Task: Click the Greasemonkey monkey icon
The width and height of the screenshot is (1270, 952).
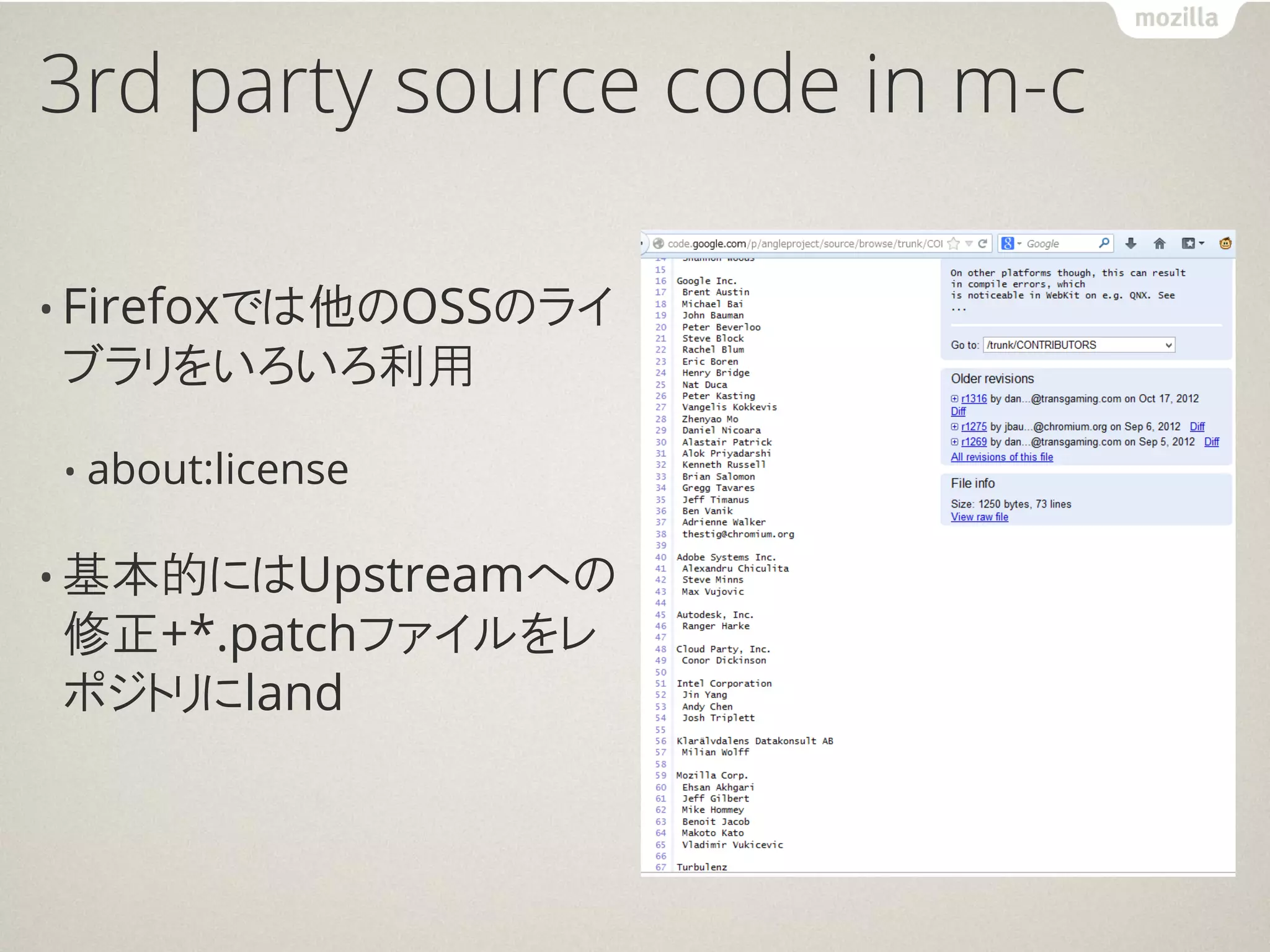Action: pos(1225,244)
